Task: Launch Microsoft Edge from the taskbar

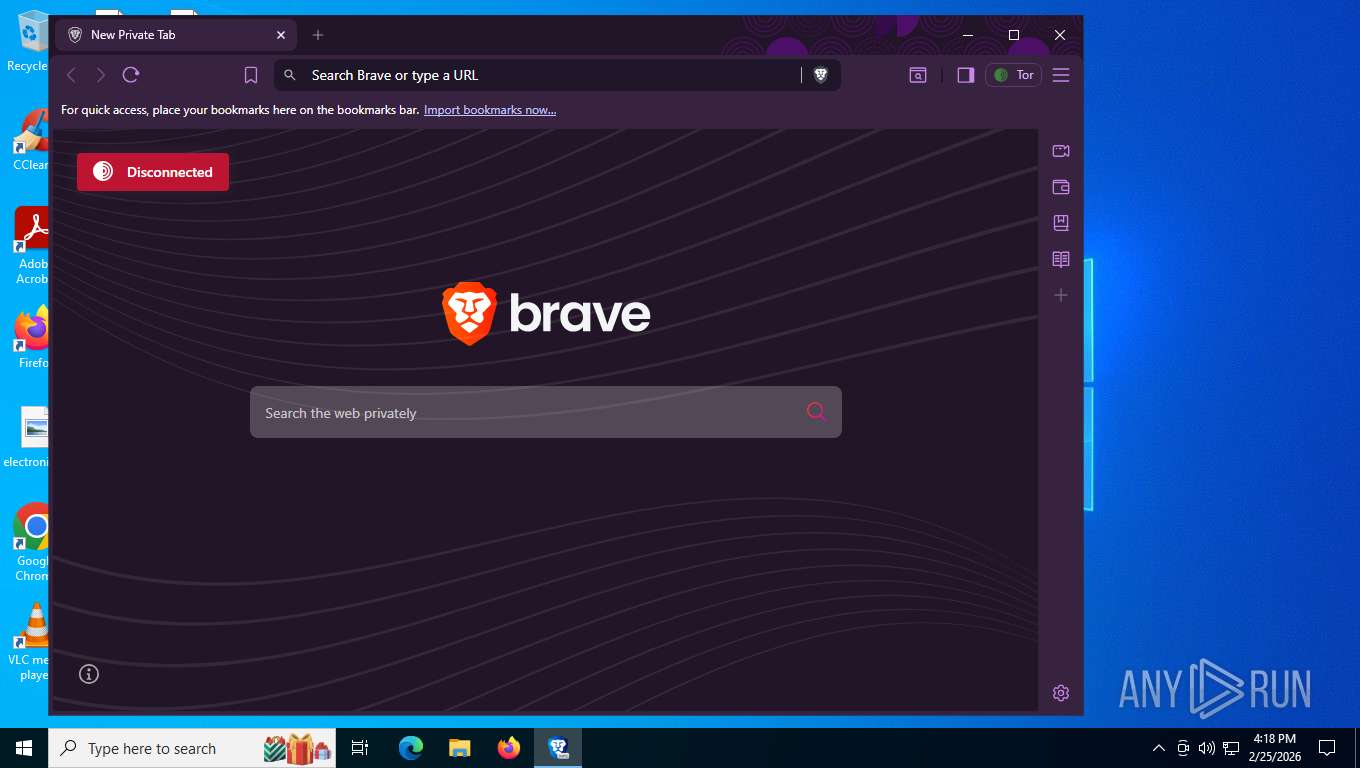Action: pyautogui.click(x=411, y=748)
